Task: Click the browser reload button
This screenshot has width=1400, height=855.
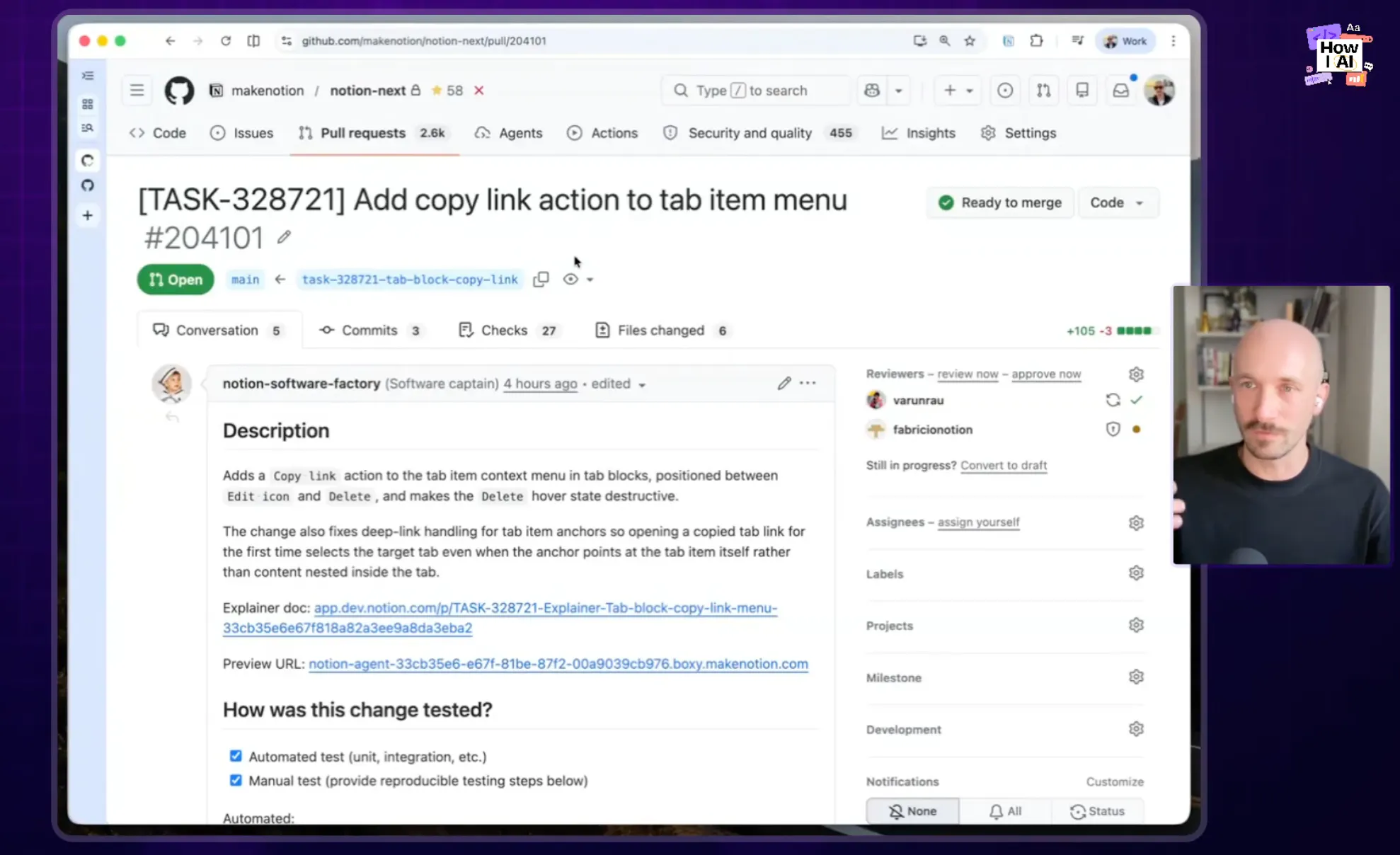Action: click(226, 41)
